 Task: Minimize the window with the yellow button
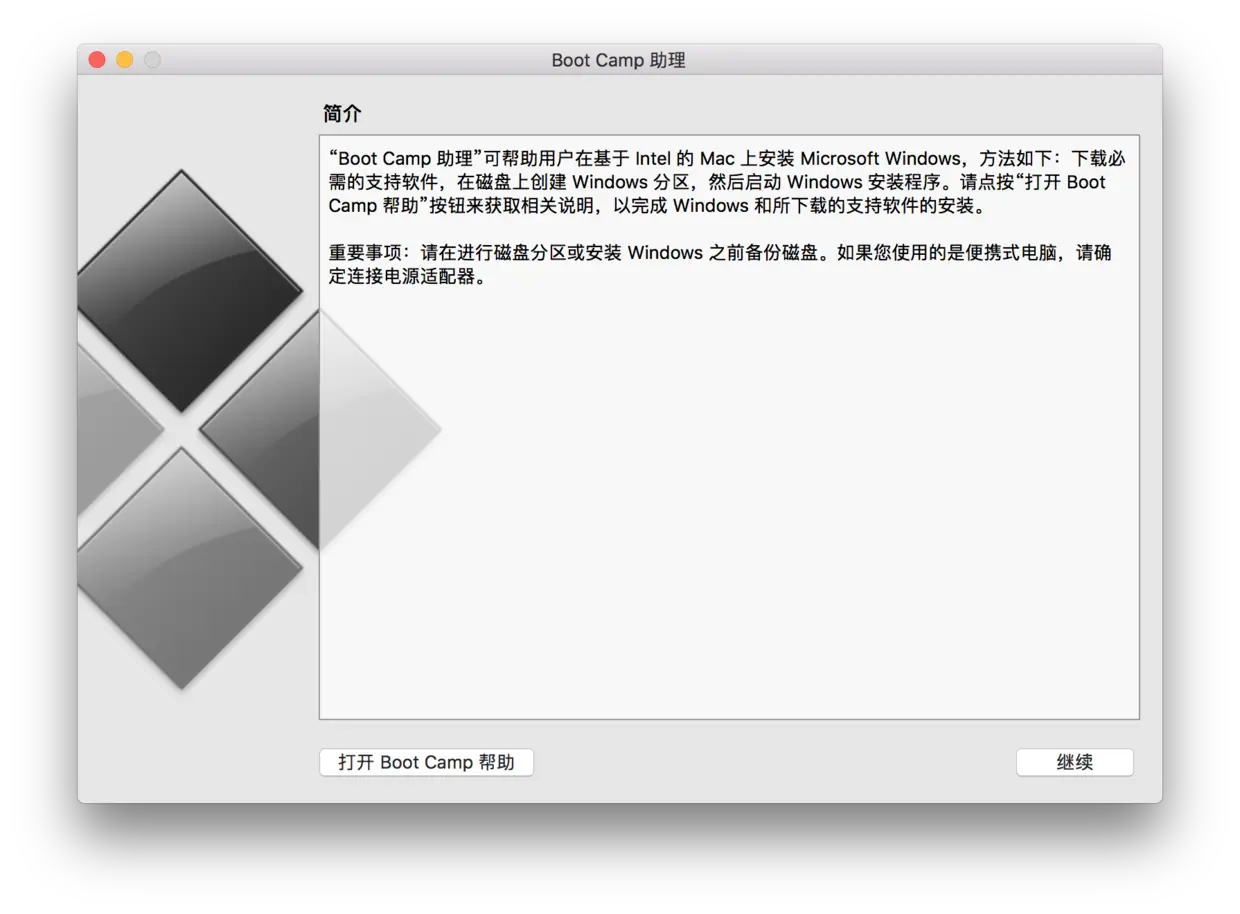[x=124, y=60]
